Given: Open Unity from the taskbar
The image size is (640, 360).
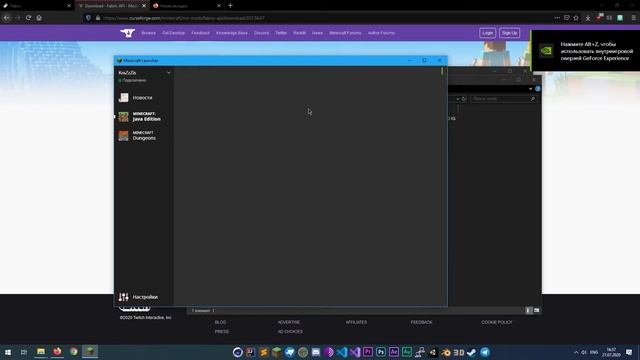Looking at the screenshot, I should [x=433, y=352].
